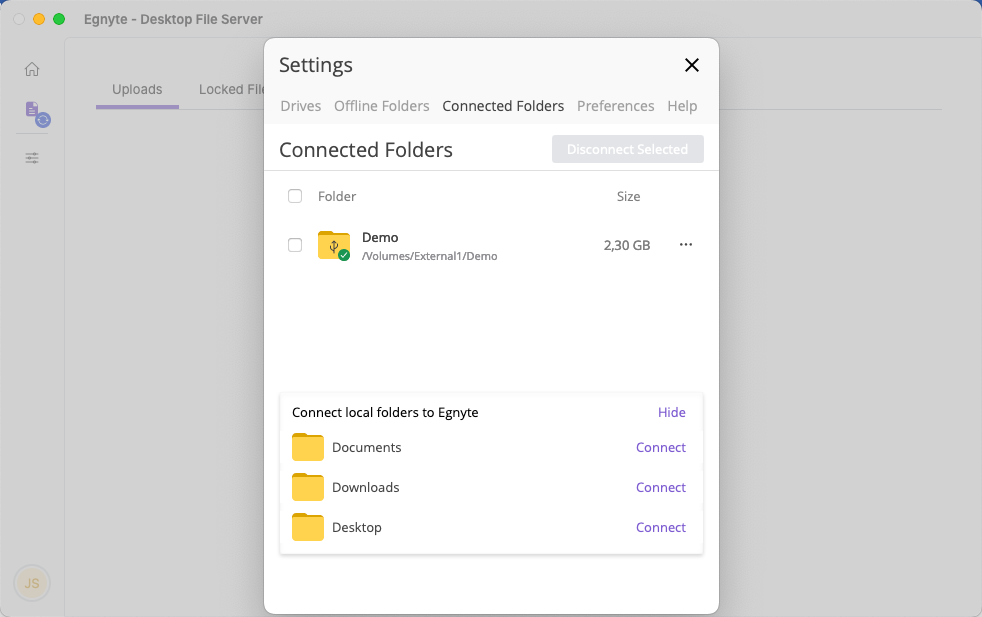Click the Demo folder icon
The width and height of the screenshot is (982, 617).
tap(334, 245)
